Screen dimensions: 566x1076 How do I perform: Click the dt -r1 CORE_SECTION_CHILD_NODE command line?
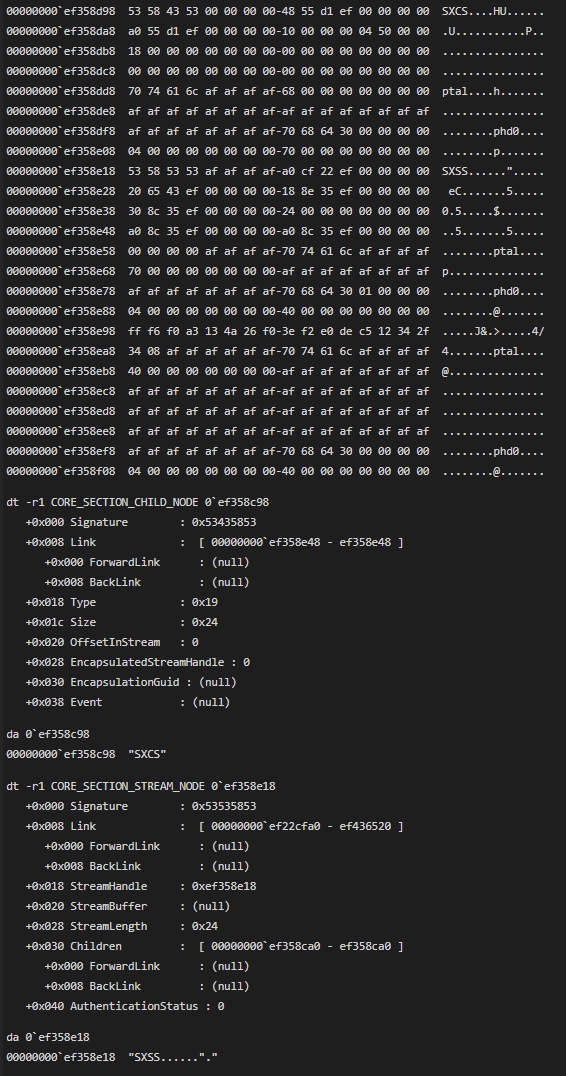point(137,502)
